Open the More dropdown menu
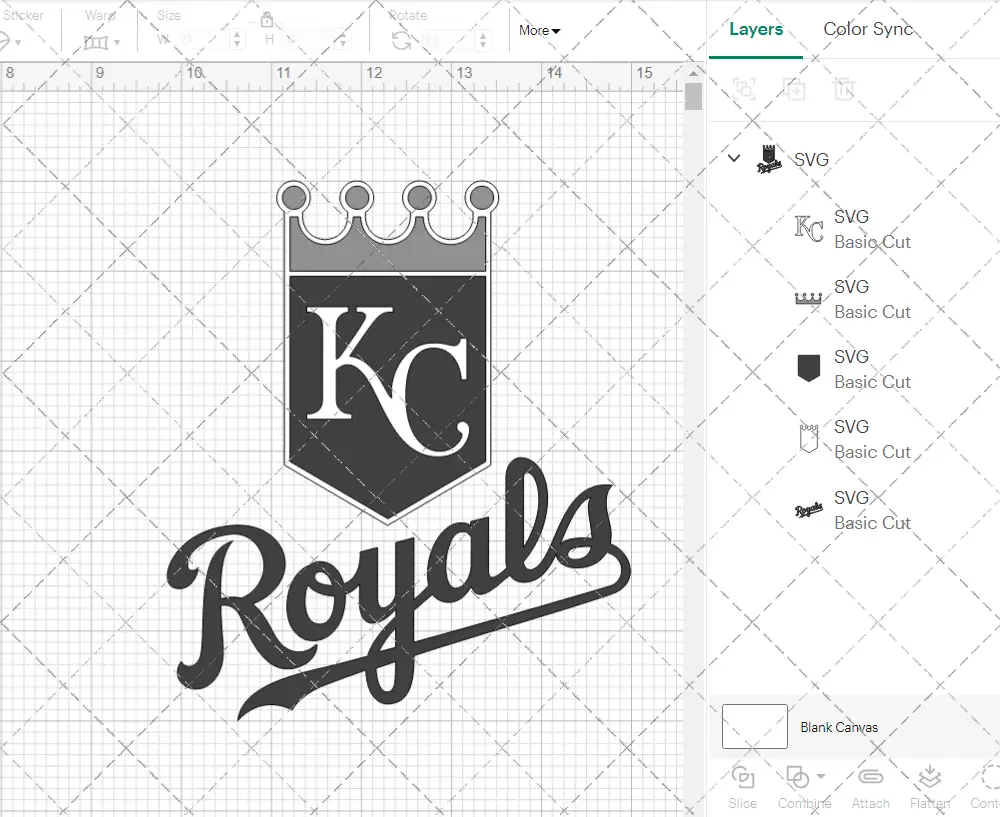This screenshot has width=1000, height=817. point(539,30)
